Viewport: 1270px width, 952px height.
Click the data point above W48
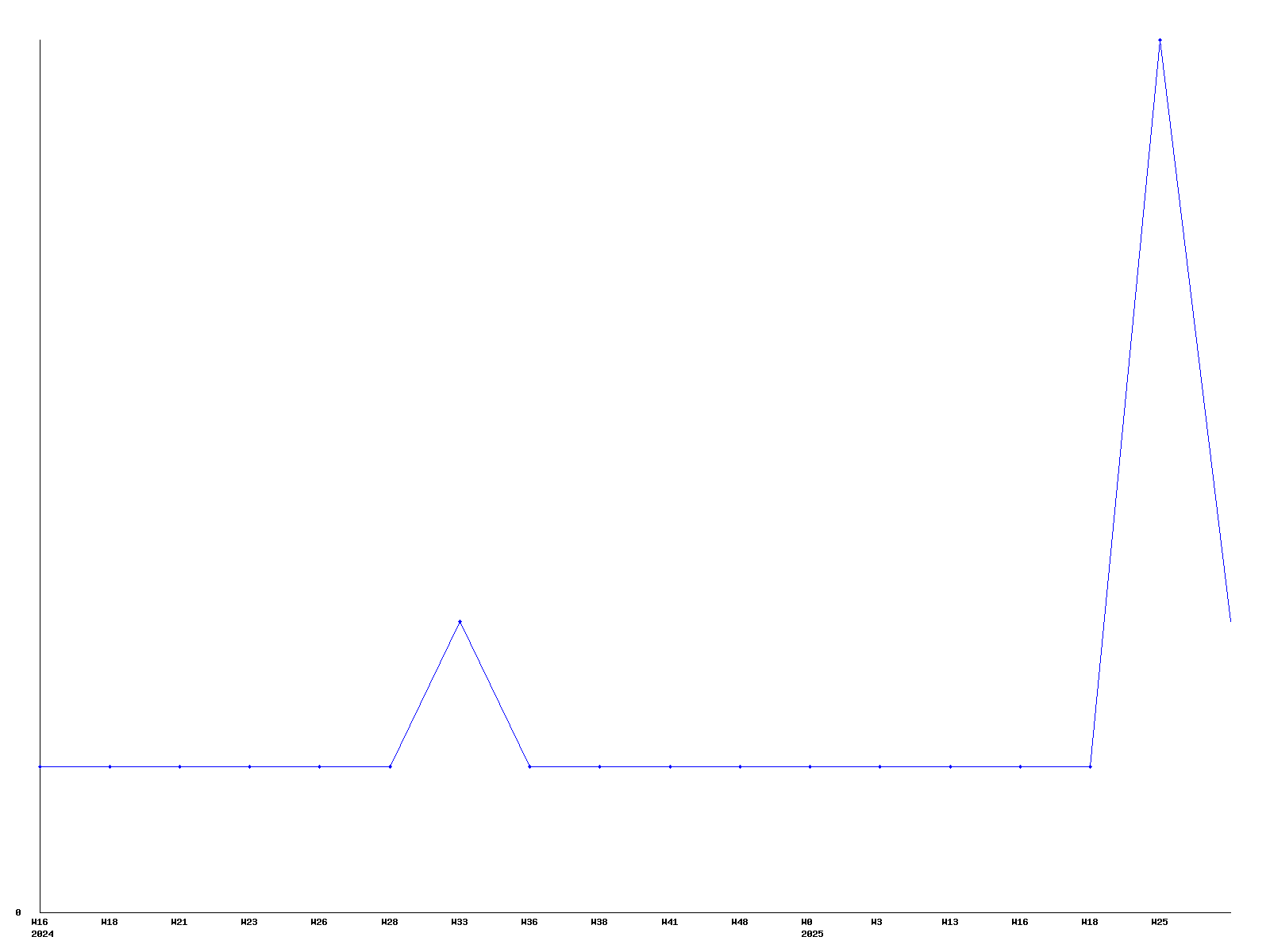(740, 766)
